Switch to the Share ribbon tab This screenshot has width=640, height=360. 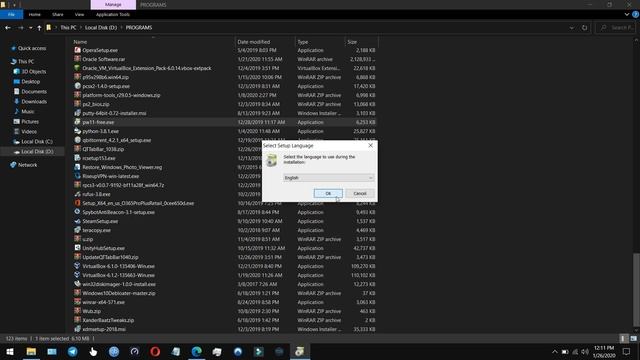pos(58,14)
